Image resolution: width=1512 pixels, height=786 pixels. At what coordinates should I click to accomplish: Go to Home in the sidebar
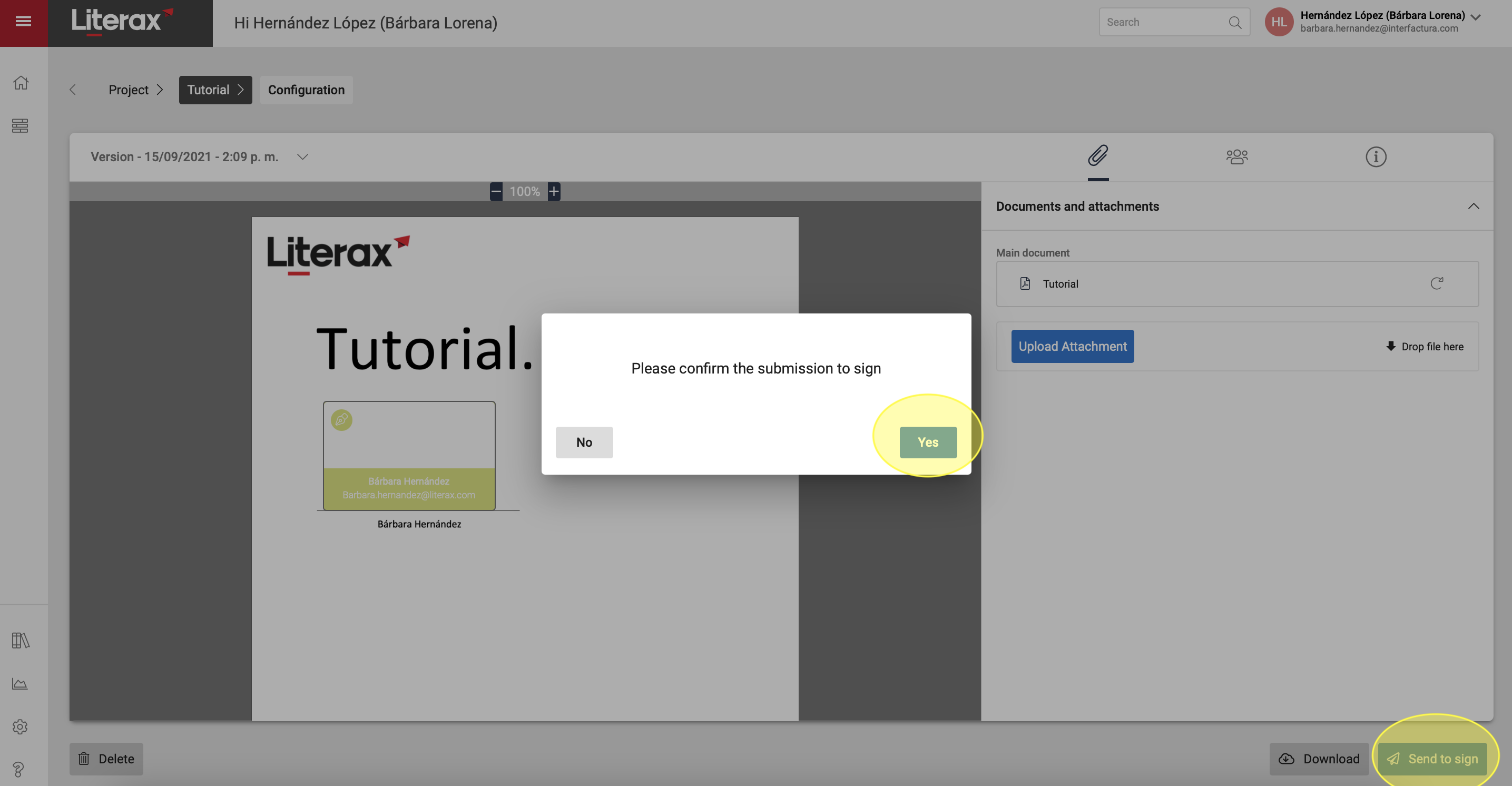point(21,83)
